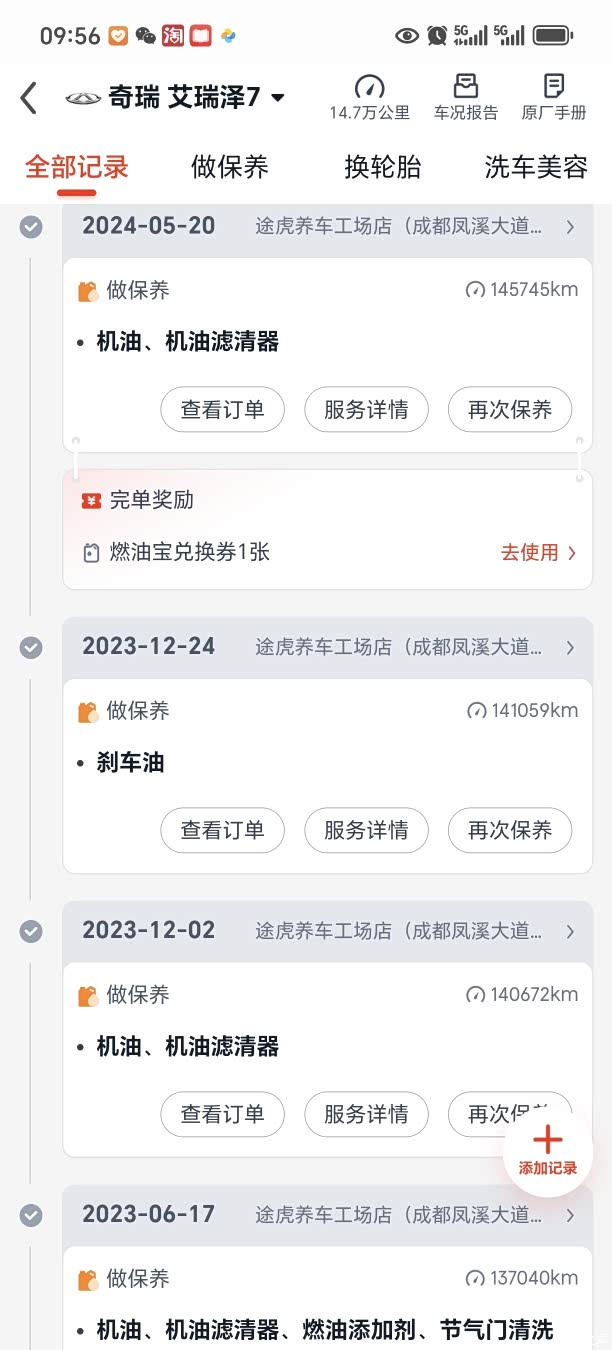Open the 14.7万公里 mileage gauge icon
Viewport: 612px width, 1350px height.
pos(369,87)
